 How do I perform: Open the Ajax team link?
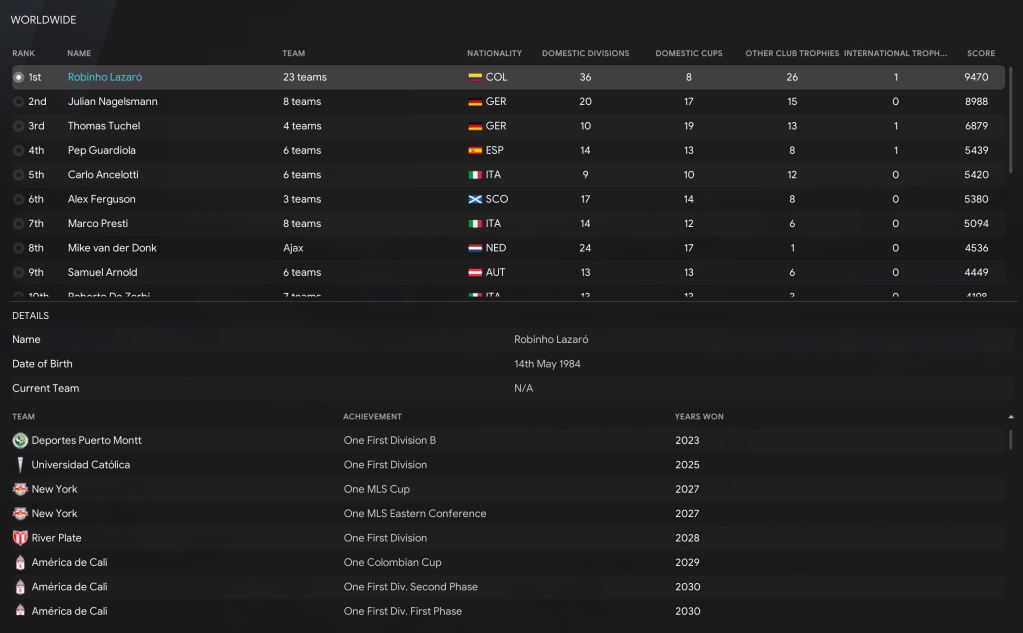click(293, 248)
